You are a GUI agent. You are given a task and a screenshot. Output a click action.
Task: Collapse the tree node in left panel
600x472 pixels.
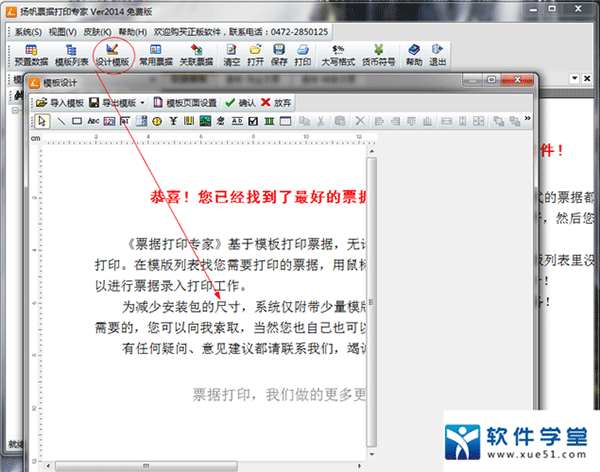pyautogui.click(x=15, y=111)
